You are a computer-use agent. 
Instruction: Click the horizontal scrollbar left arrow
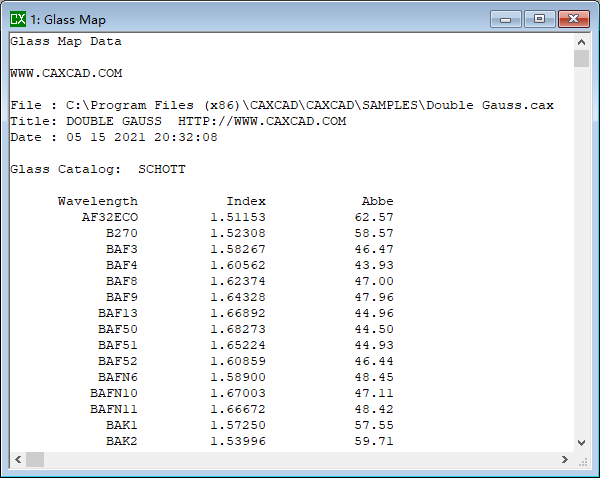point(18,459)
